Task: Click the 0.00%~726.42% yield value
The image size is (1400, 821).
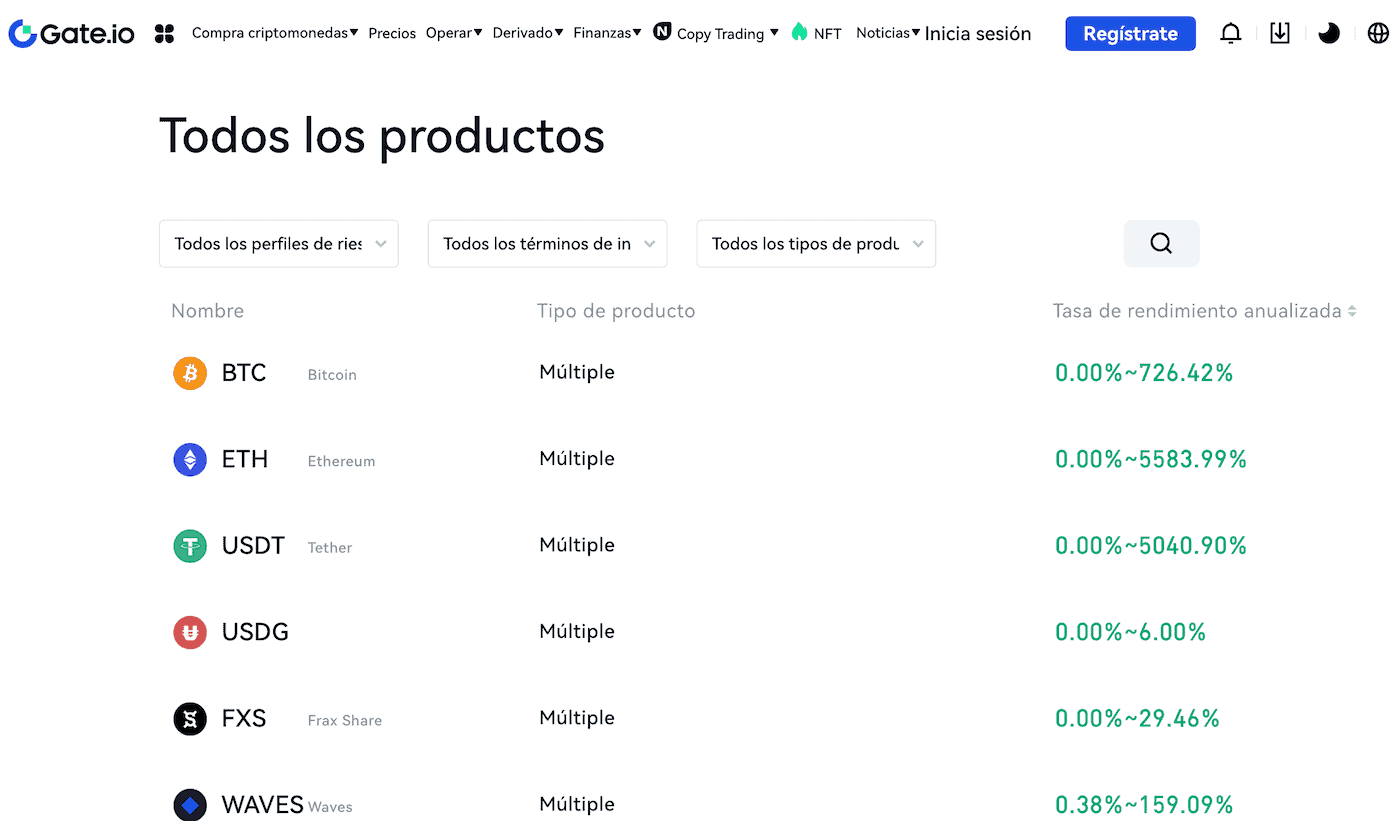Action: [1144, 373]
